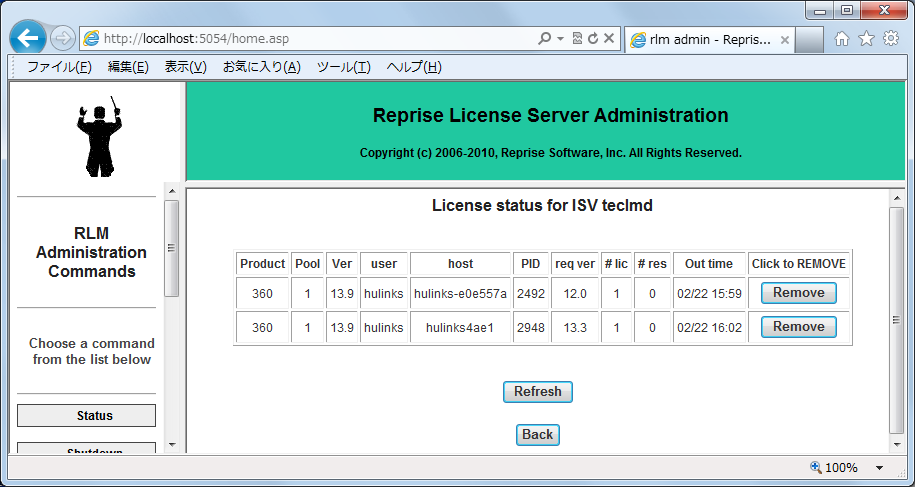Go to the browser Home icon
This screenshot has width=915, height=487.
(x=841, y=39)
